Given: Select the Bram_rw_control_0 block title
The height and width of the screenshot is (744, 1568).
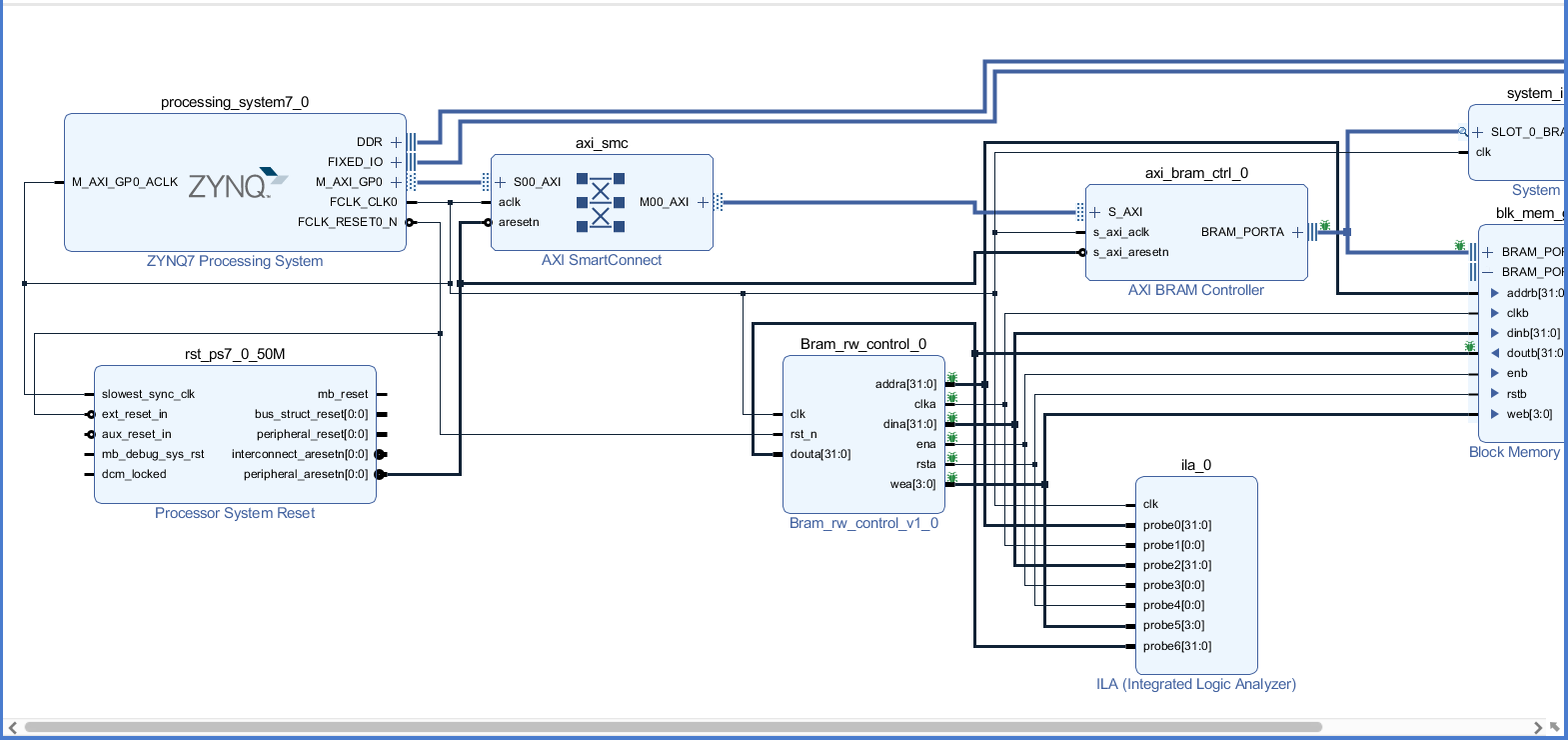Looking at the screenshot, I should [x=863, y=344].
